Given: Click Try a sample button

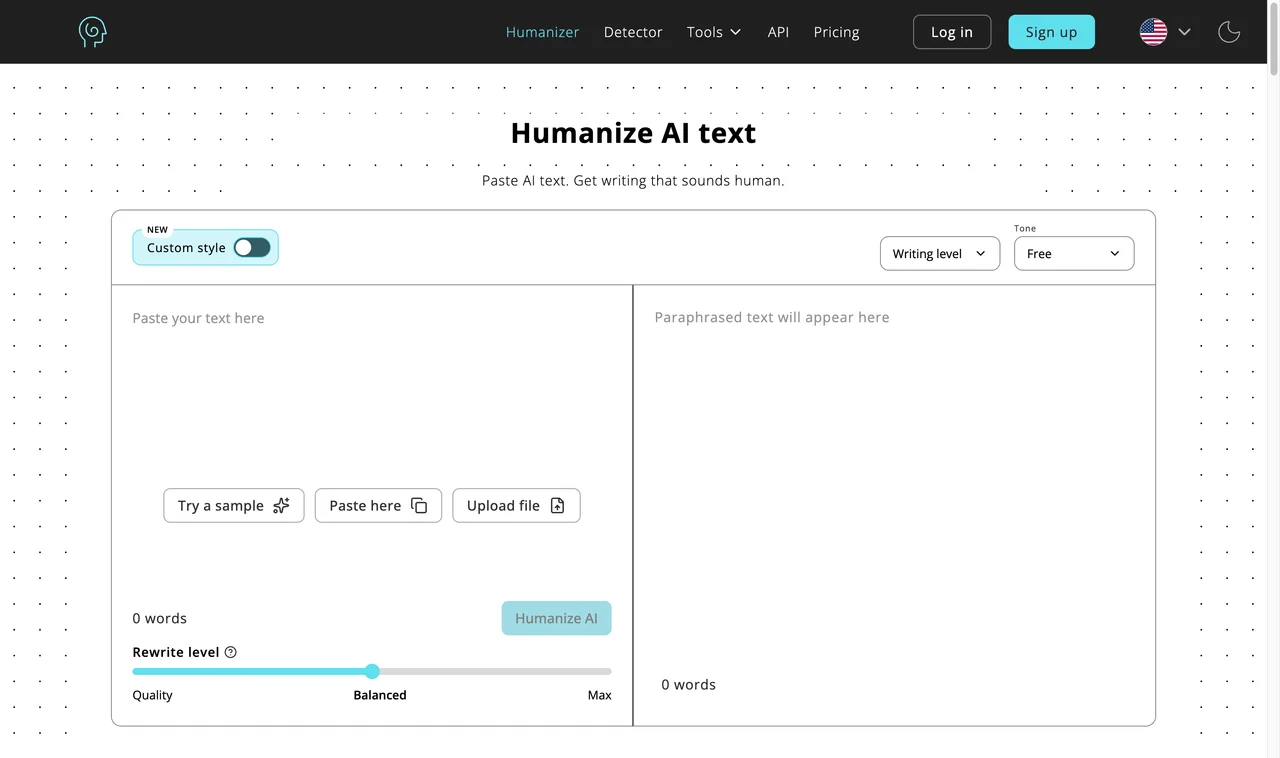Looking at the screenshot, I should tap(234, 506).
